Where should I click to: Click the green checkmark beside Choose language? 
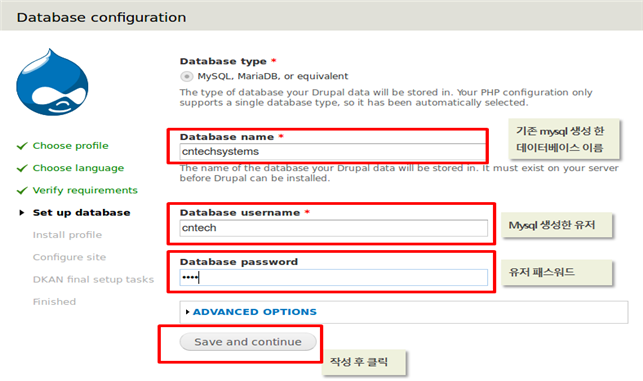22,168
